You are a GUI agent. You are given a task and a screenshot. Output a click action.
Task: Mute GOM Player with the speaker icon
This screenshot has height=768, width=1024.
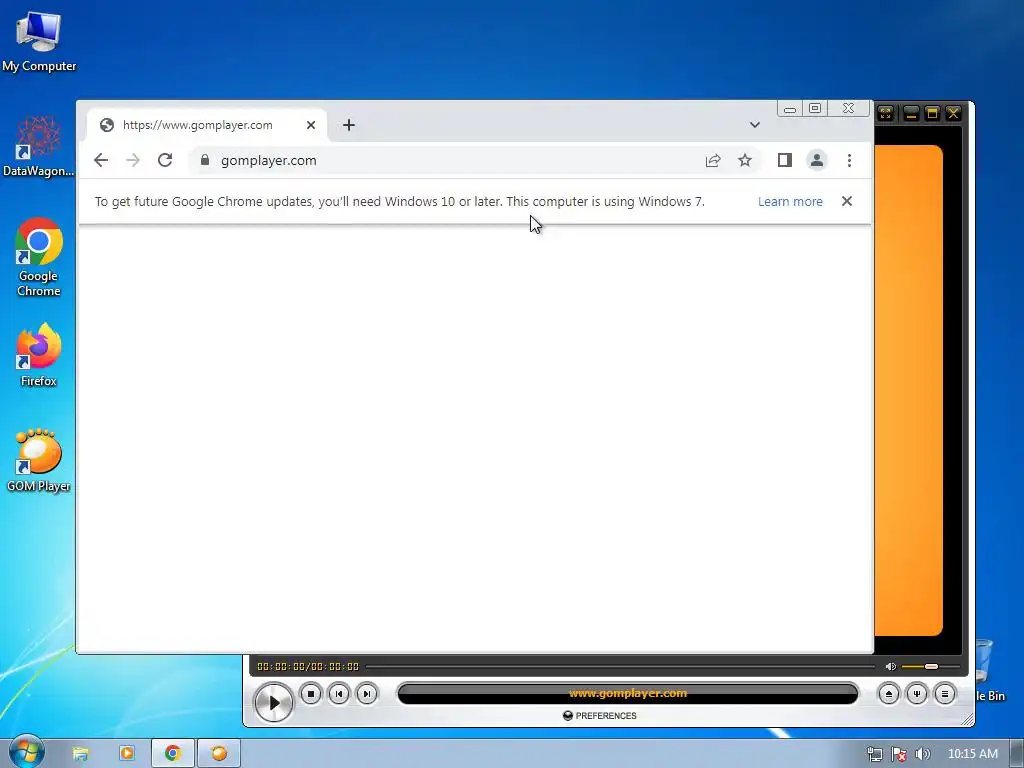pyautogui.click(x=890, y=667)
